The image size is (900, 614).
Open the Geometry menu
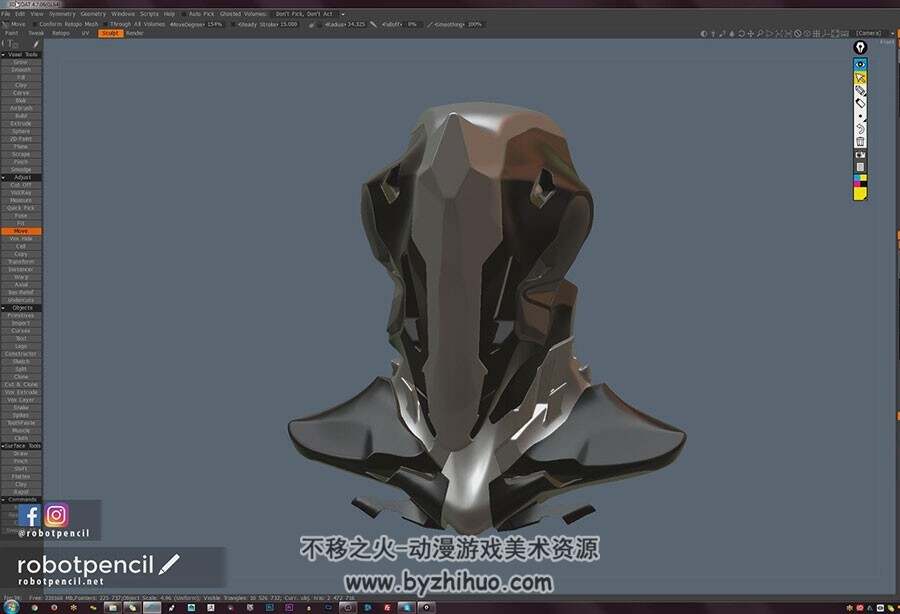93,14
